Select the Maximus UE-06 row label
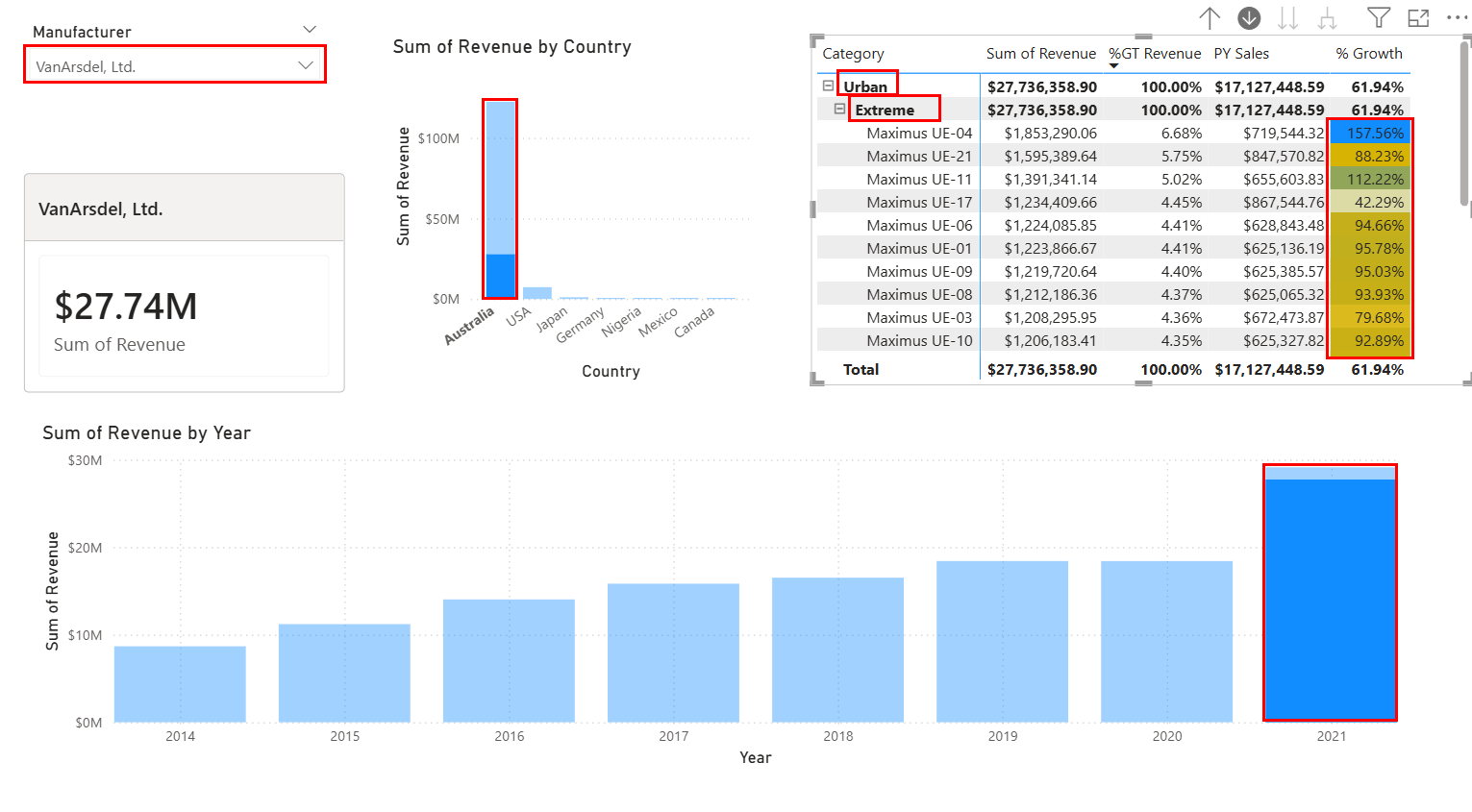Screen dimensions: 1472x812 (919, 225)
